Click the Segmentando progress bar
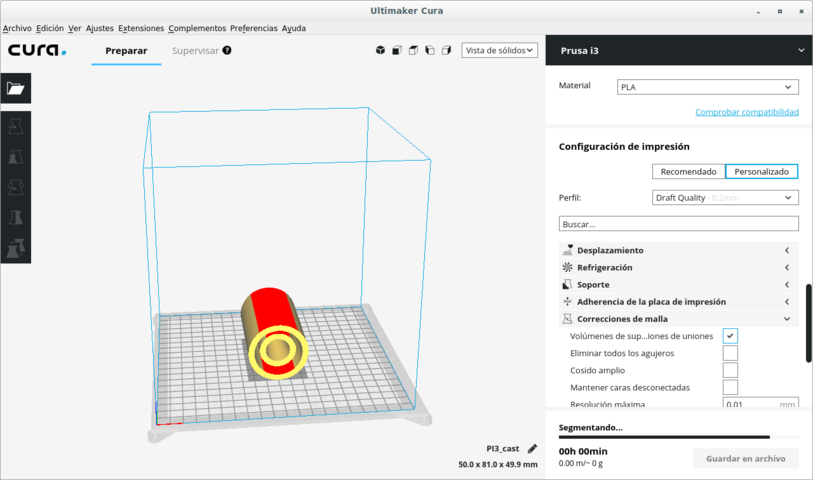813x480 pixels. click(x=679, y=437)
